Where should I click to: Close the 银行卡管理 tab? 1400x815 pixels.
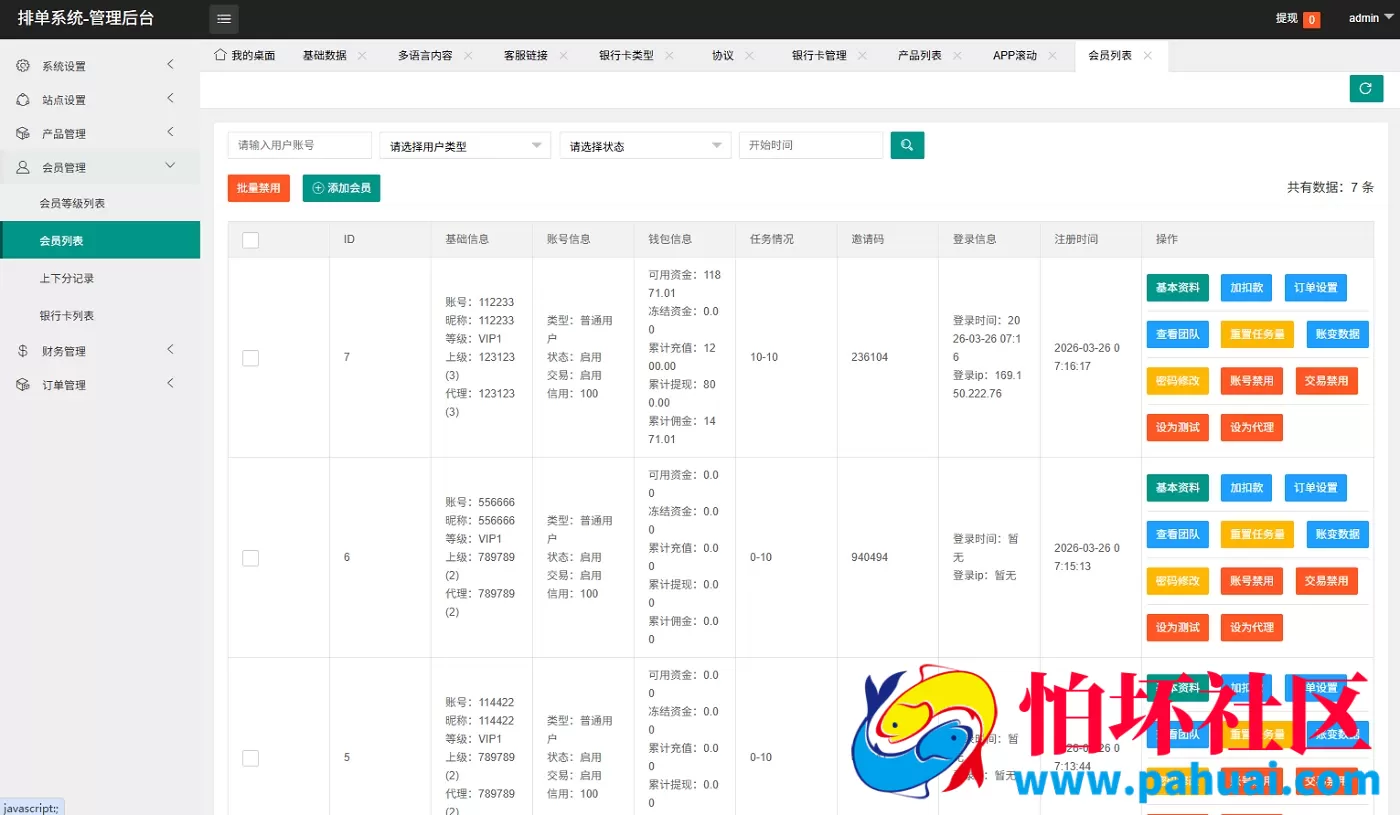coord(862,56)
